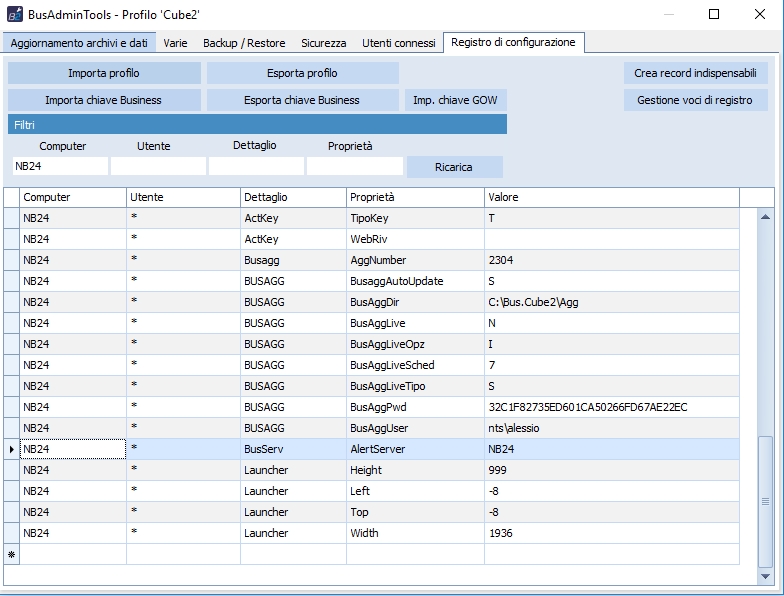Select the row selector arrow for AlertServer row

[x=12, y=449]
